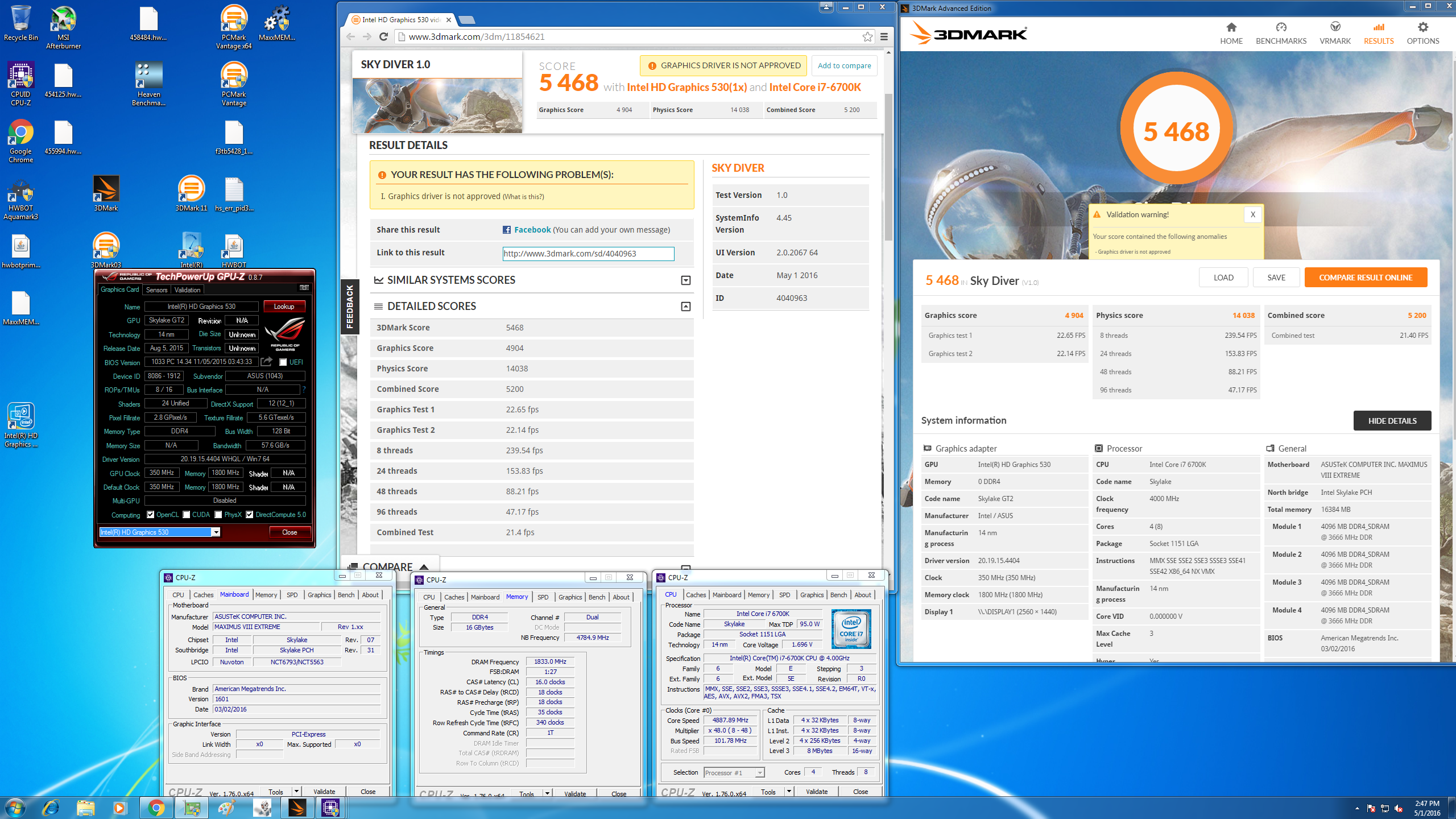This screenshot has width=1456, height=819.
Task: Open CPUID CPU-Z desktop shortcut
Action: (x=20, y=84)
